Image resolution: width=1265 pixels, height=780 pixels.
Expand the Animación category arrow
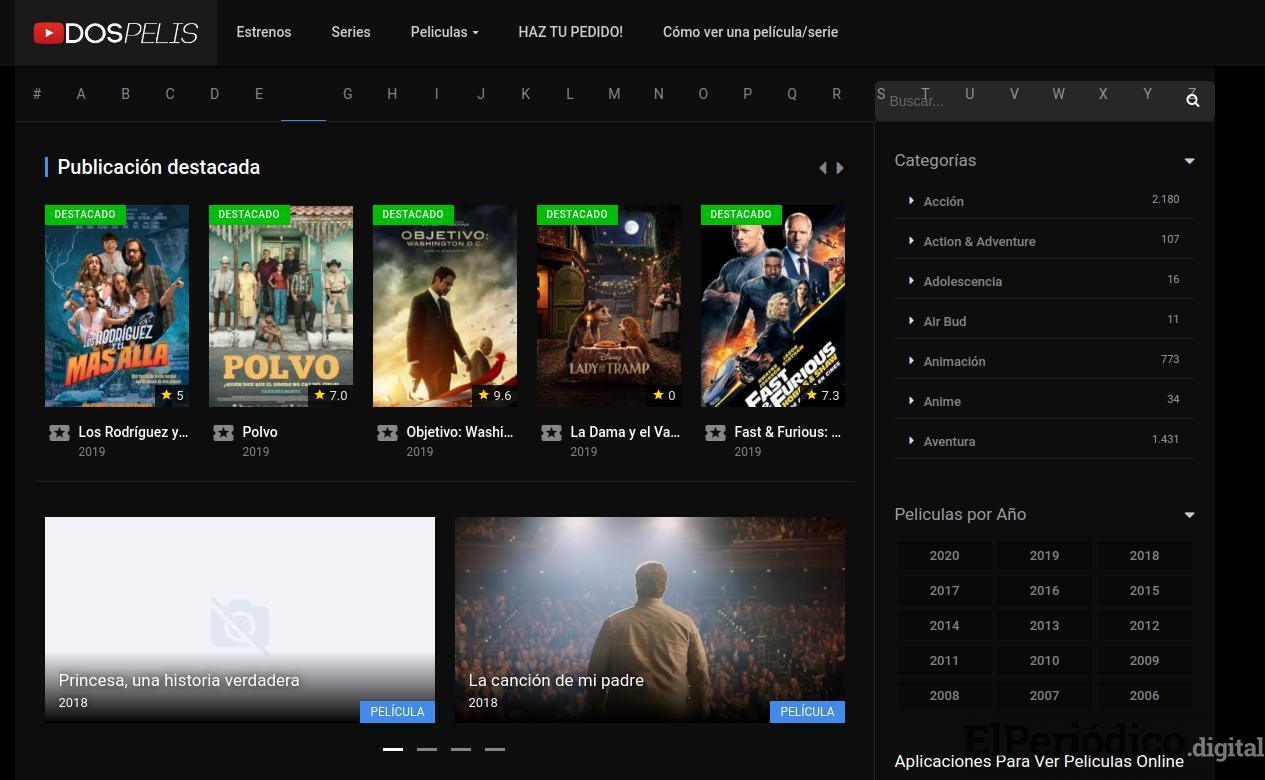pyautogui.click(x=911, y=361)
